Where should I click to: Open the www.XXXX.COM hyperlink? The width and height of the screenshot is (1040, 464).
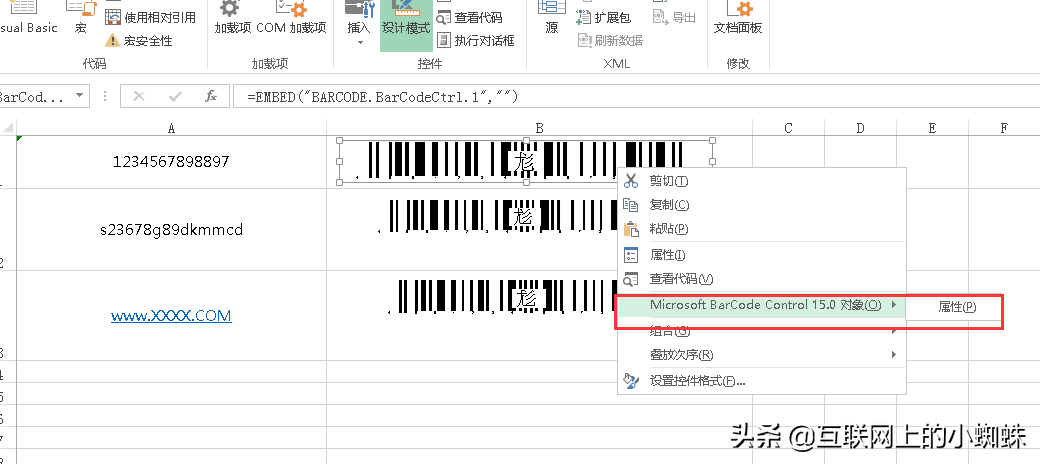click(x=171, y=316)
